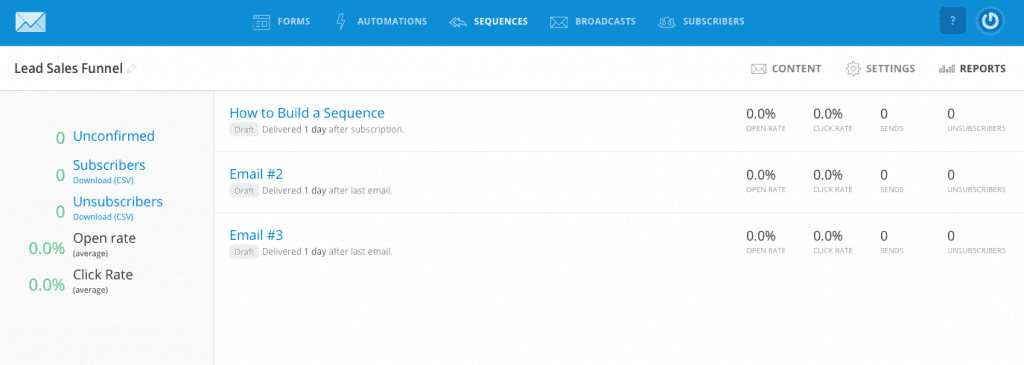Click the Sequences reply arrows icon

click(458, 22)
